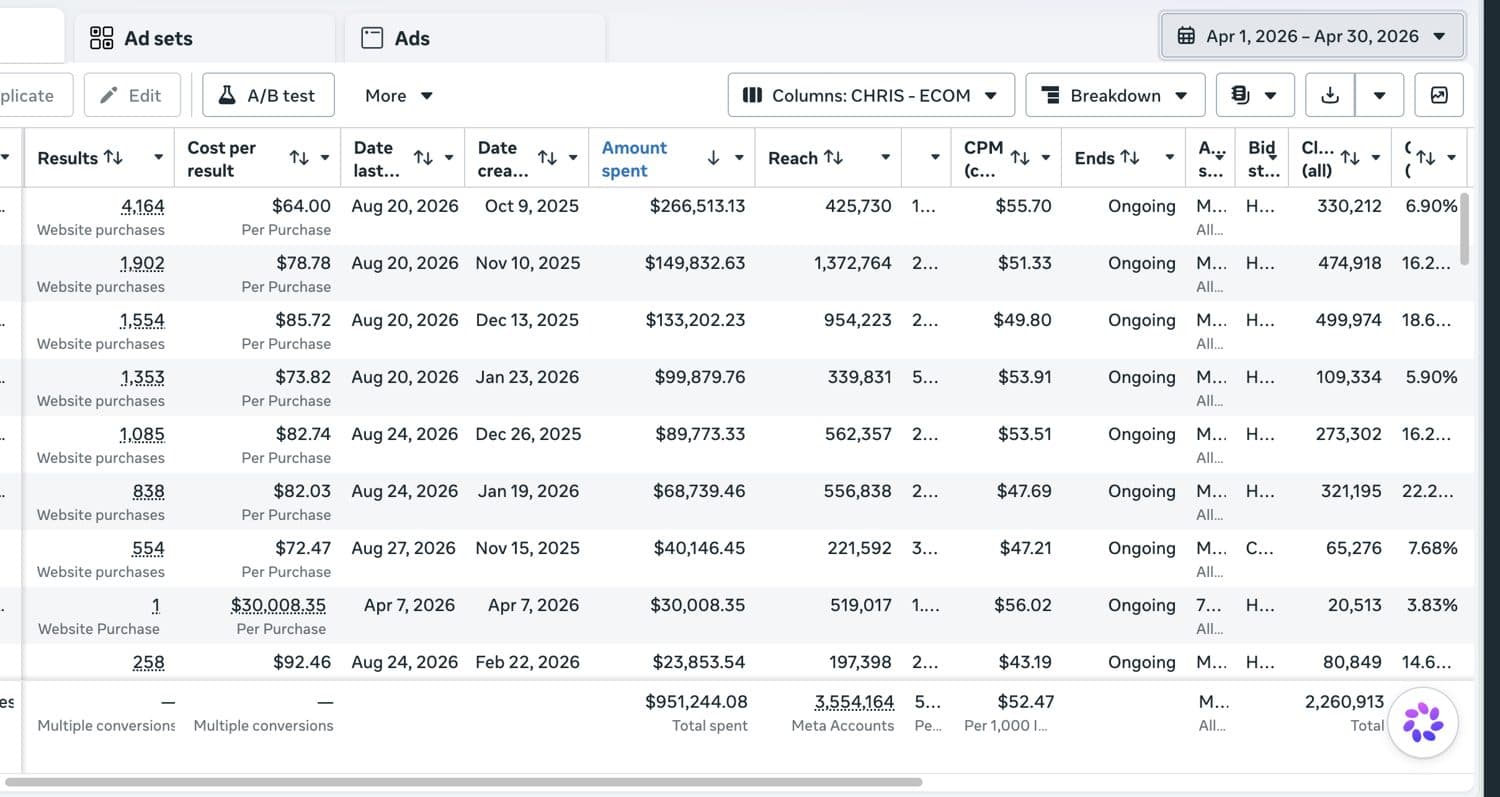Image resolution: width=1500 pixels, height=797 pixels.
Task: Sort by Results column arrows icon
Action: point(113,158)
